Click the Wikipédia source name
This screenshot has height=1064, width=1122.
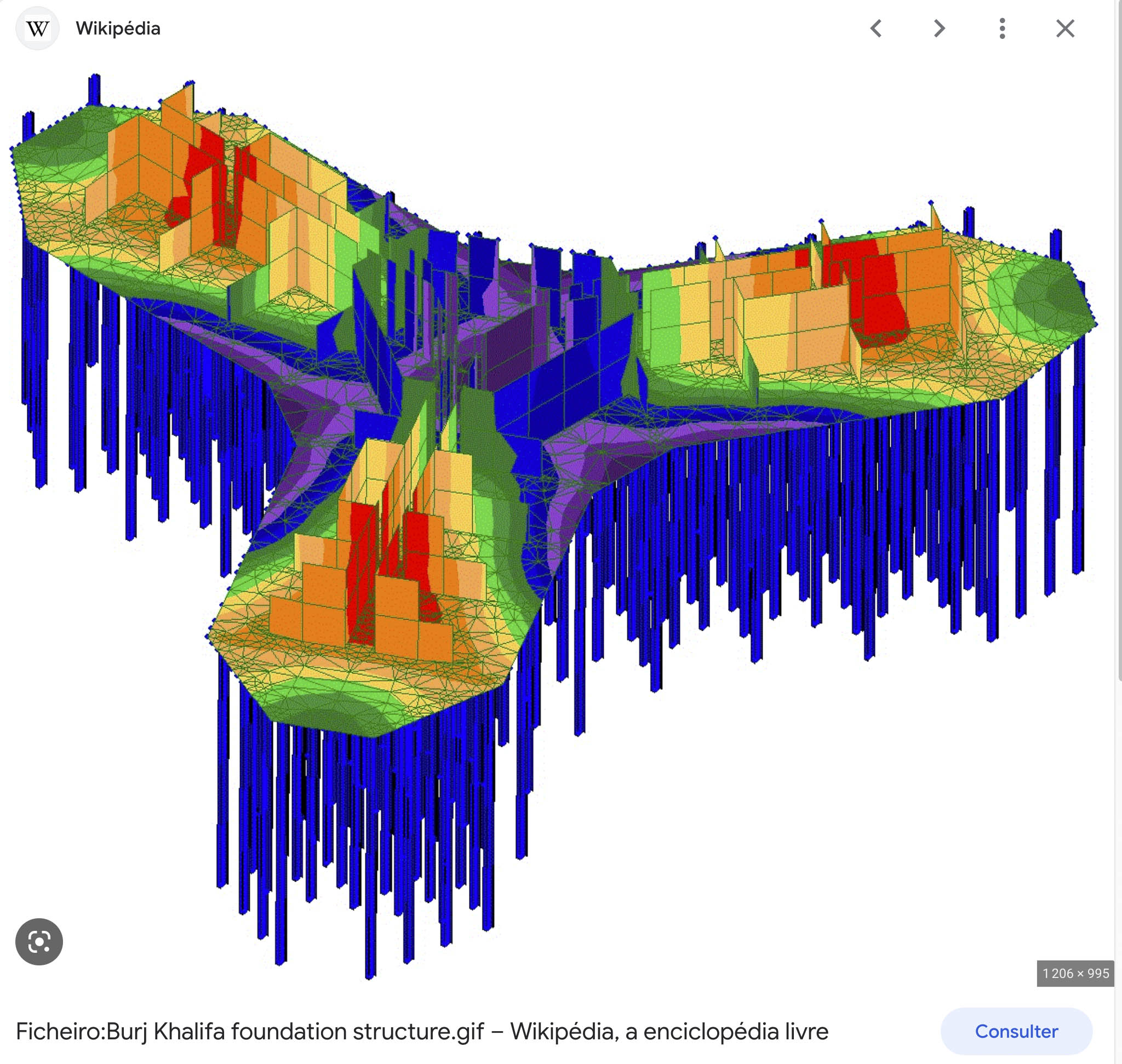tap(118, 28)
